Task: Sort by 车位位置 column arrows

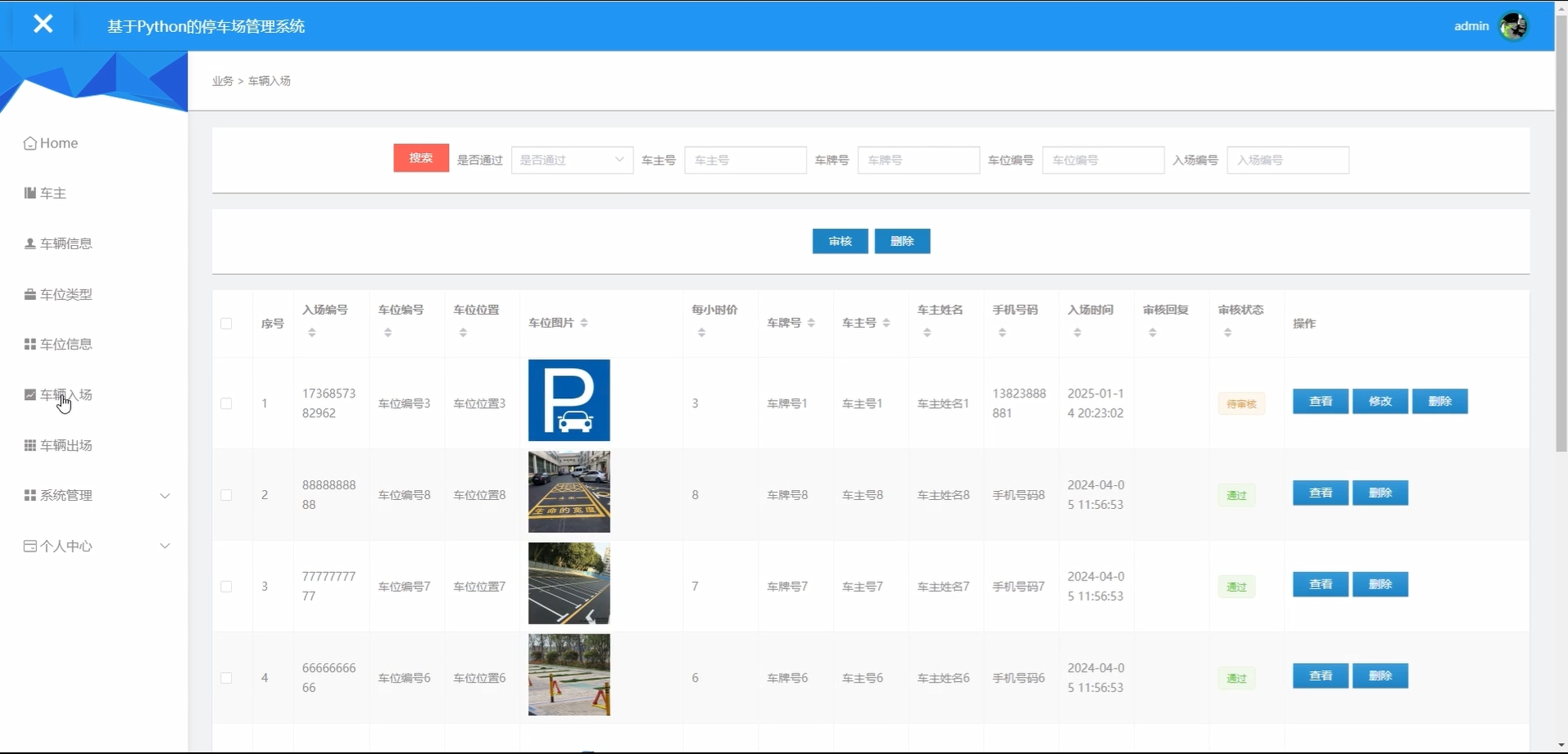Action: coord(464,333)
